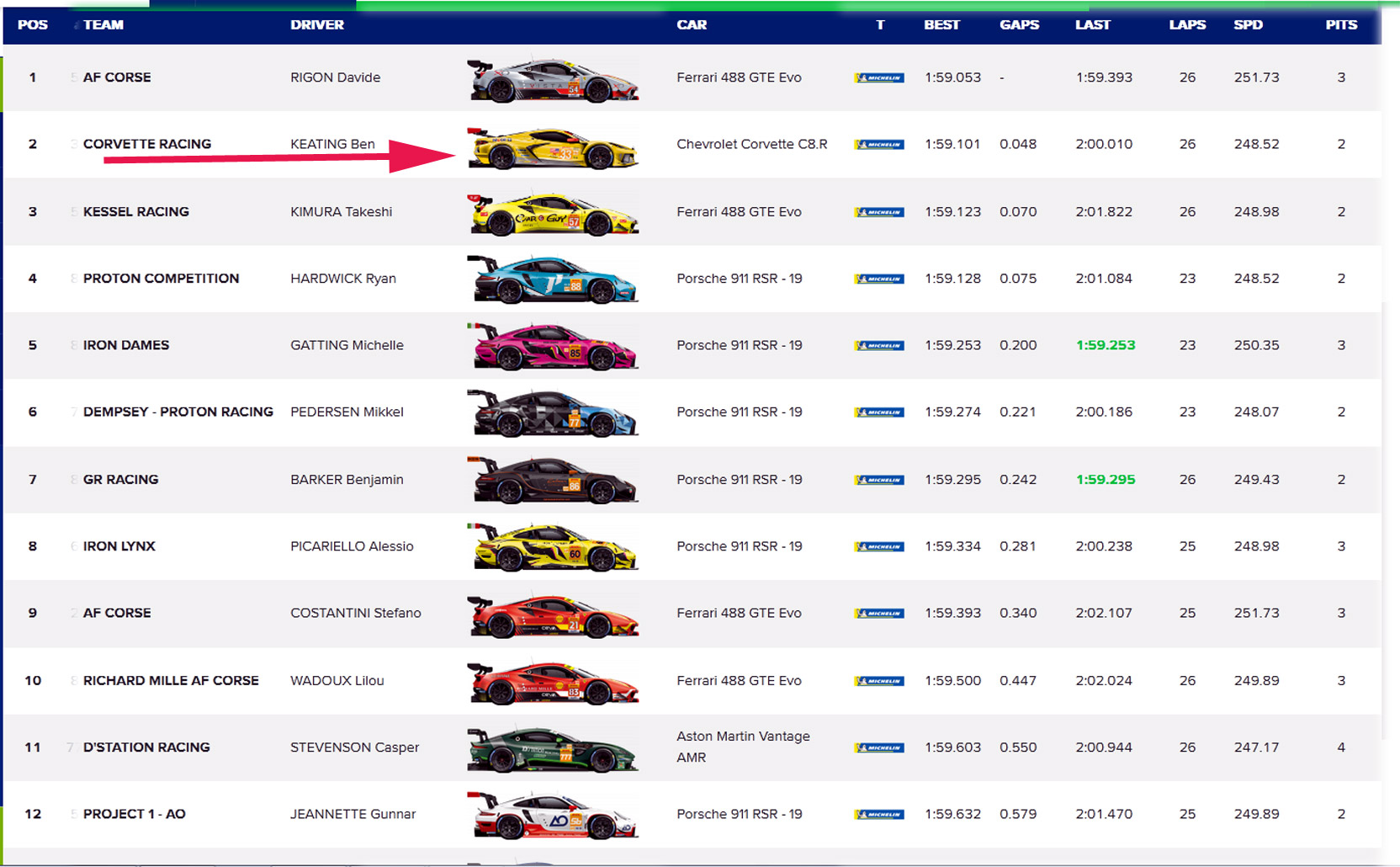This screenshot has height=867, width=1400.
Task: Click RICHARD MILLE AF CORSE team name
Action: 171,680
